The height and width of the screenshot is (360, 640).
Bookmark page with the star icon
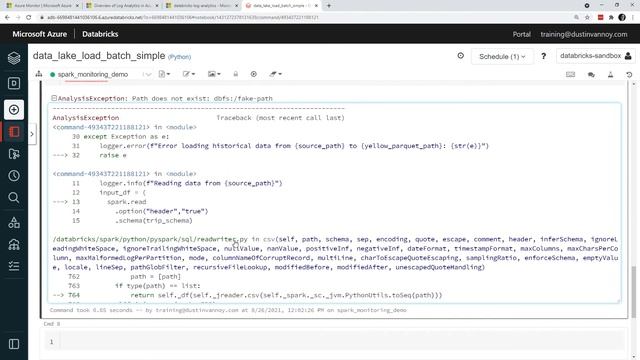tap(587, 18)
